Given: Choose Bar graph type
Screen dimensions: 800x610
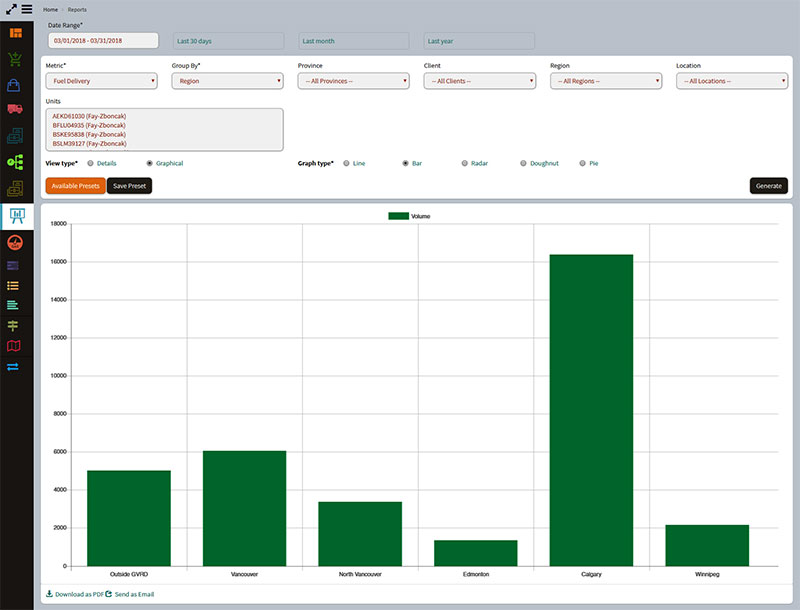Looking at the screenshot, I should (406, 163).
